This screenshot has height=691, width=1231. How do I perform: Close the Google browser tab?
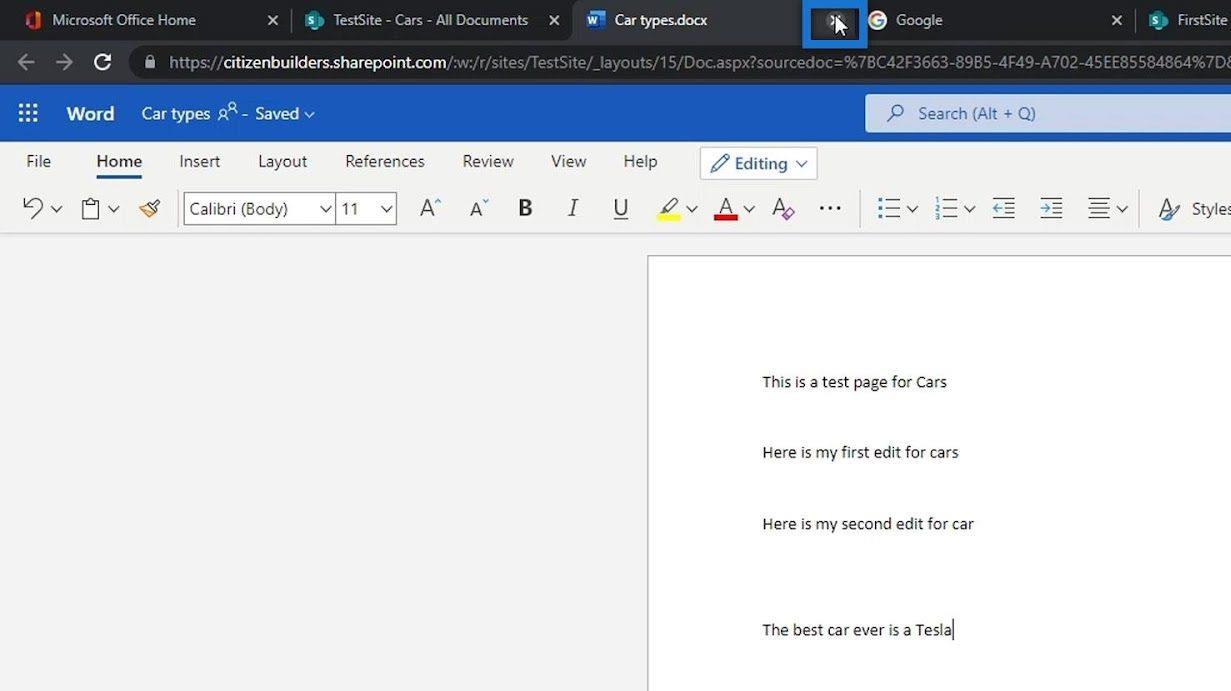tap(1117, 20)
